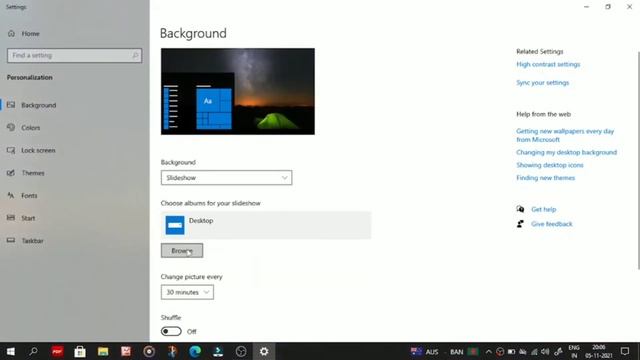Select the Desktop album entry
The width and height of the screenshot is (640, 360).
click(266, 225)
